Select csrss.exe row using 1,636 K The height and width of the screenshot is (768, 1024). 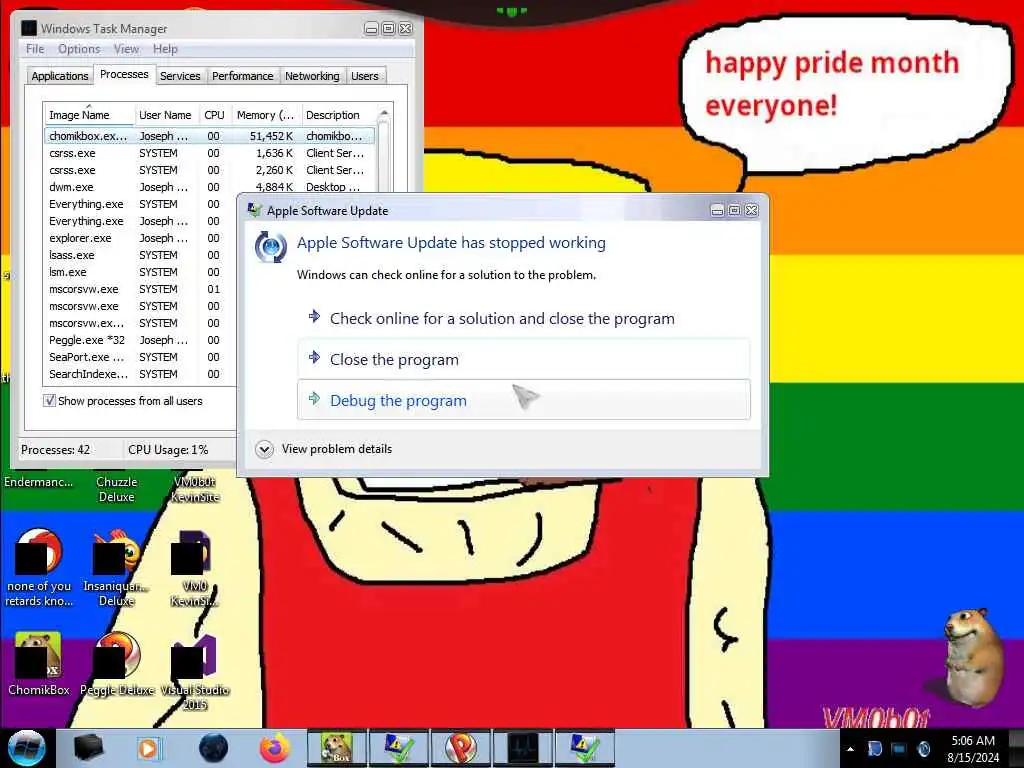tap(209, 153)
